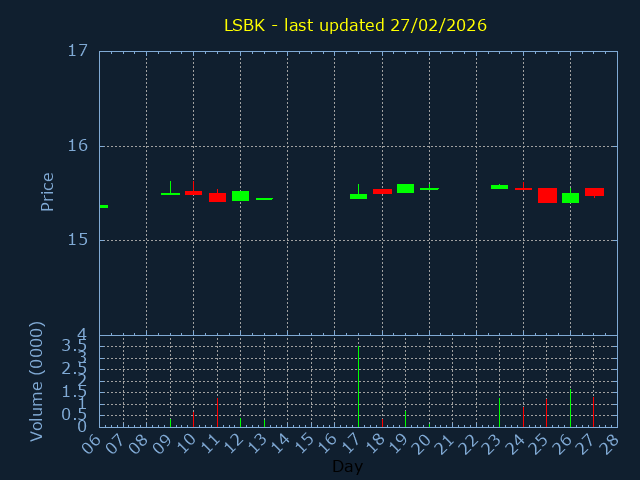Click the green volume bar on day 13
Image resolution: width=640 pixels, height=480 pixels.
[x=264, y=422]
